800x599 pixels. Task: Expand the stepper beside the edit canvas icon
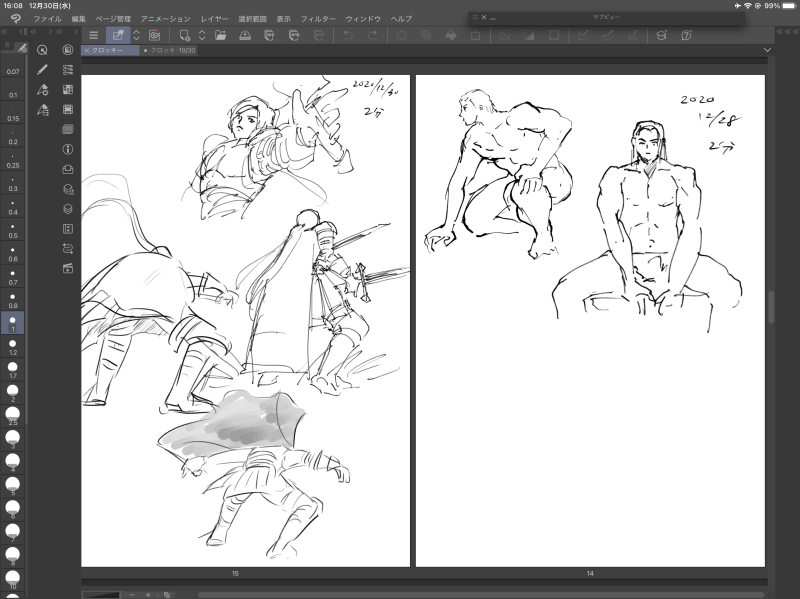click(136, 35)
